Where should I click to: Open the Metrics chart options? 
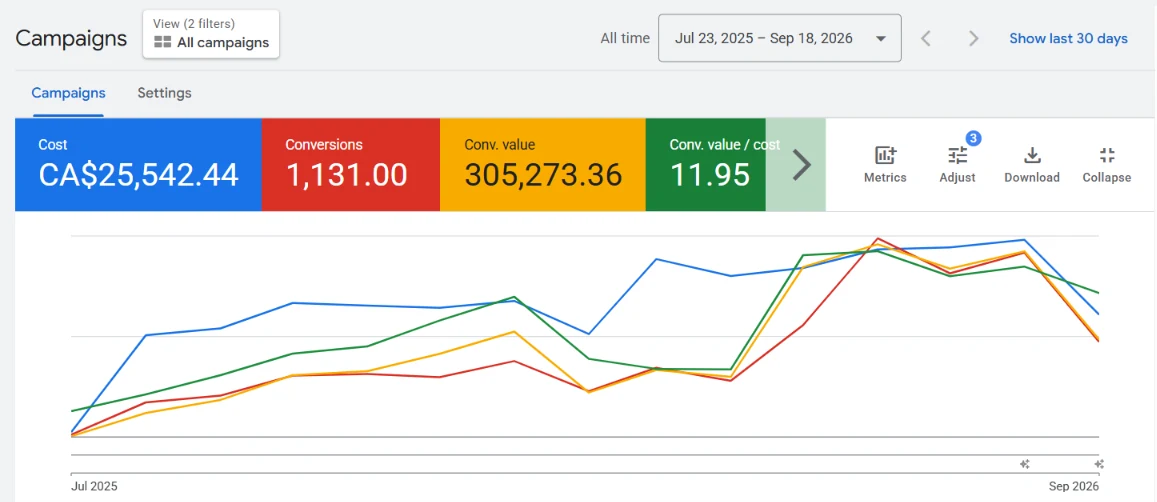(885, 165)
